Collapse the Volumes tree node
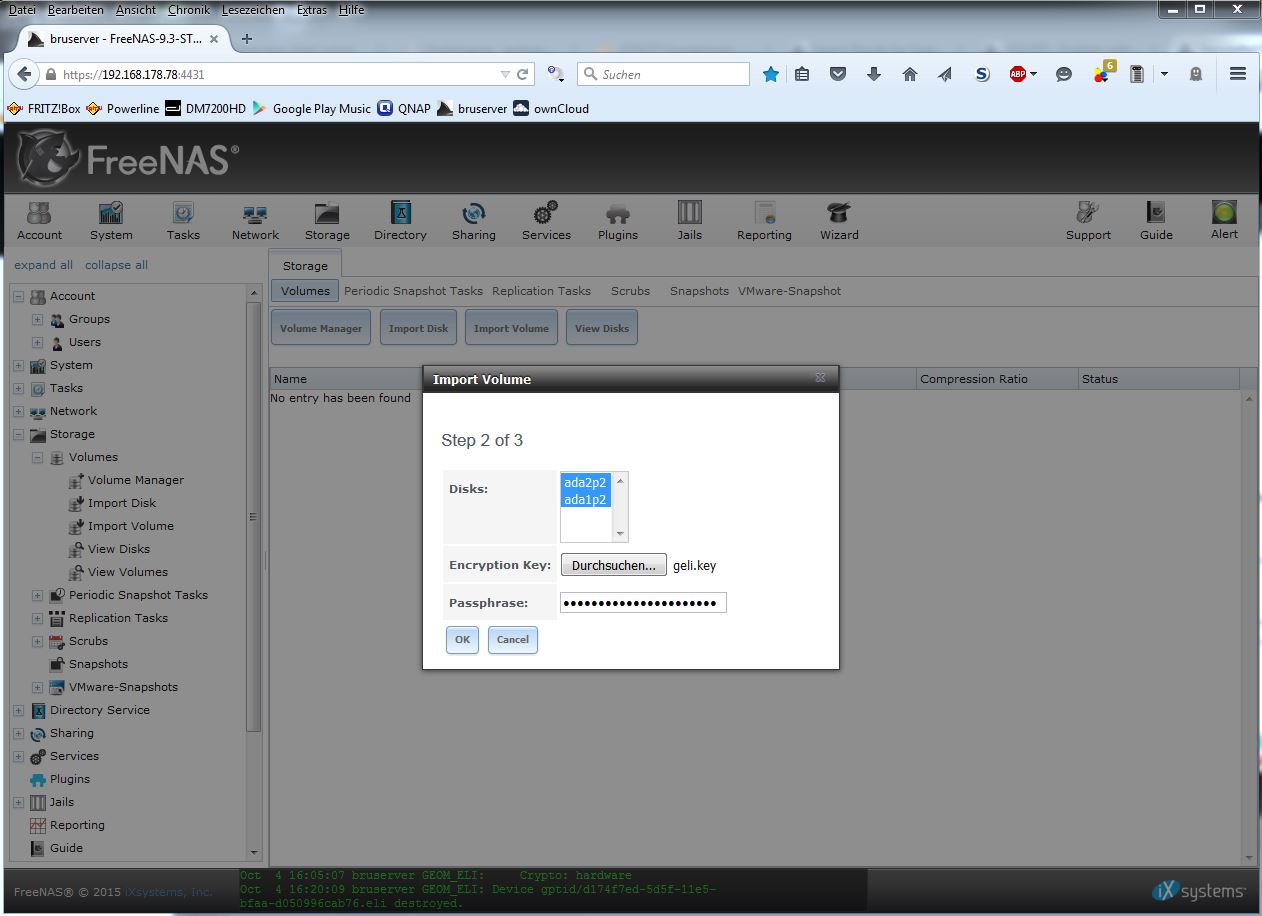This screenshot has width=1262, height=916. 37,457
